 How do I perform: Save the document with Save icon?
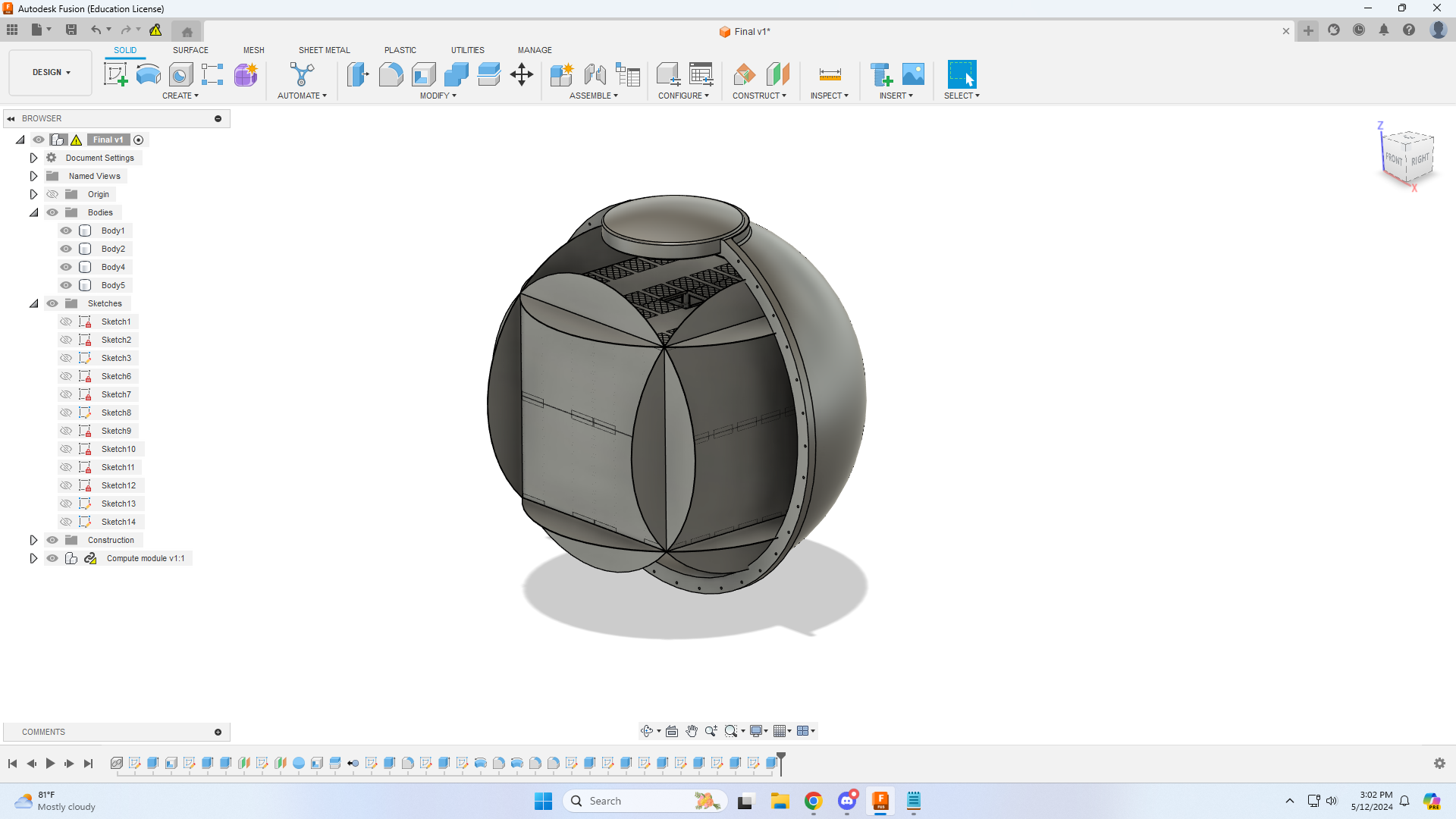click(71, 30)
